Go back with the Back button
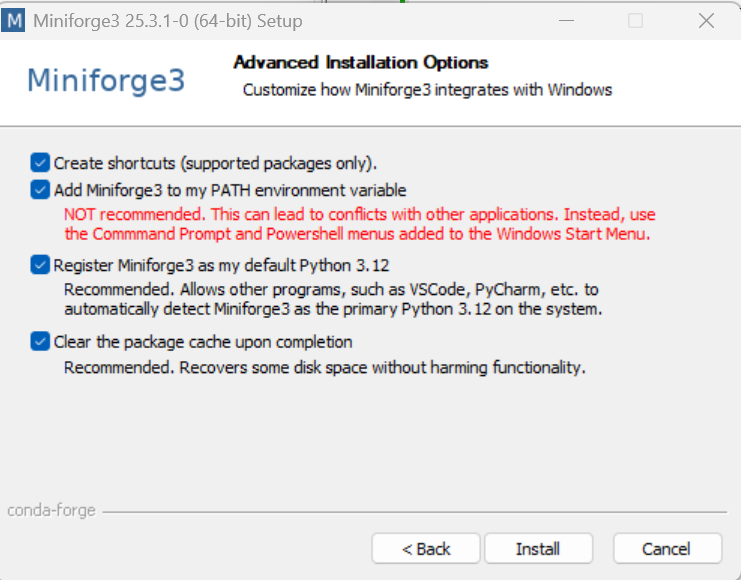 (x=426, y=549)
